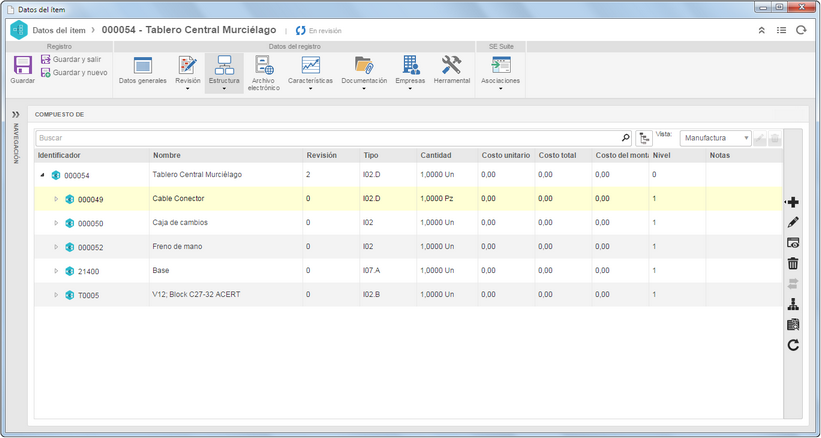Select the Freno de mano row name
The image size is (821, 438).
[x=177, y=246]
